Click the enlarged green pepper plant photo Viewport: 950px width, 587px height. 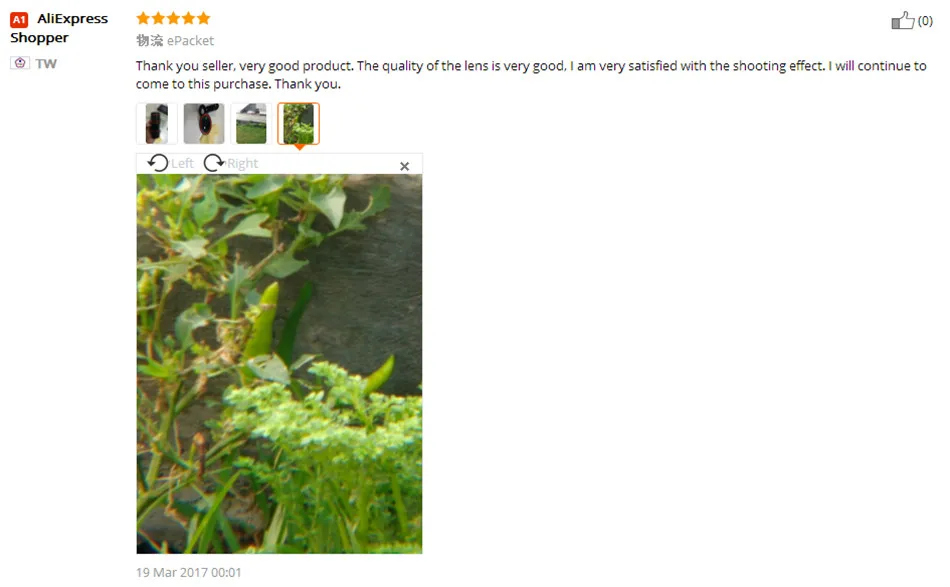[279, 364]
